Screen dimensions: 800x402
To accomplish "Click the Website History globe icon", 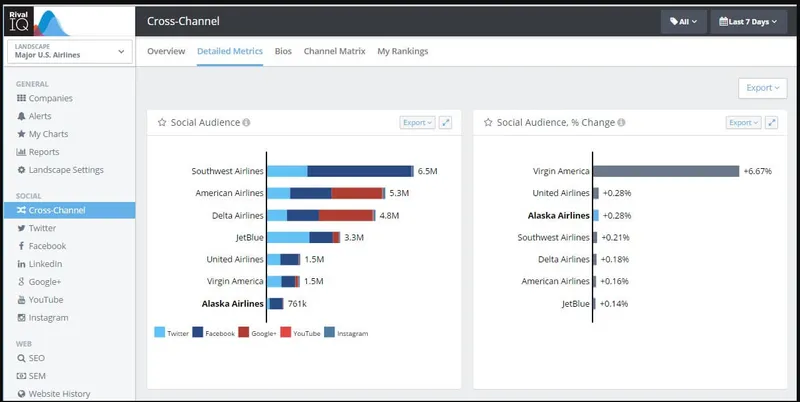I will (21, 394).
